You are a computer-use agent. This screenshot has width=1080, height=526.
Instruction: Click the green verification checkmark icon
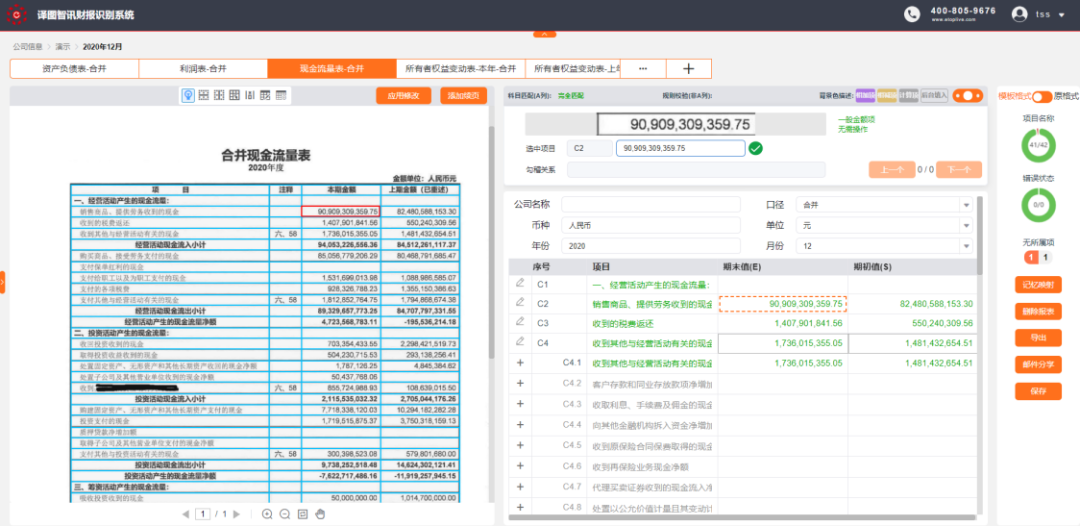756,148
